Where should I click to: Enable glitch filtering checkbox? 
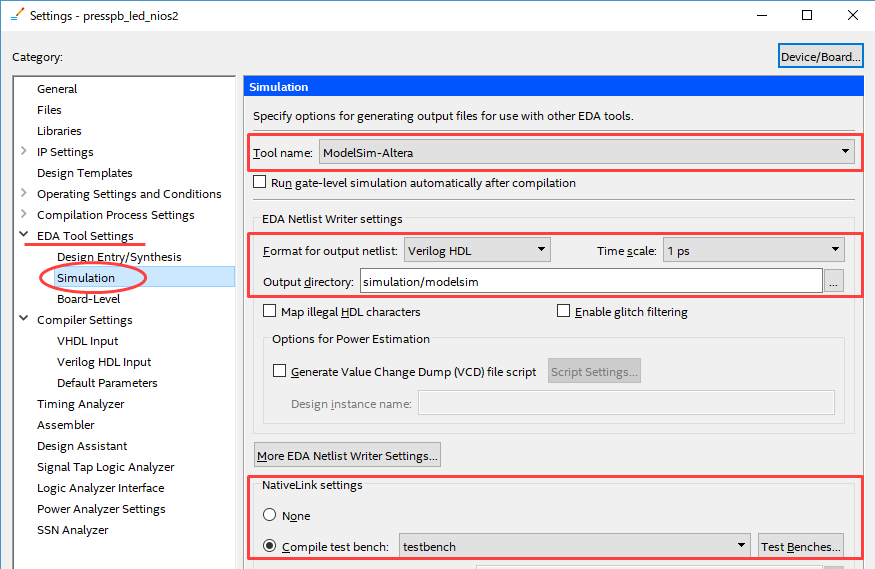click(x=564, y=311)
